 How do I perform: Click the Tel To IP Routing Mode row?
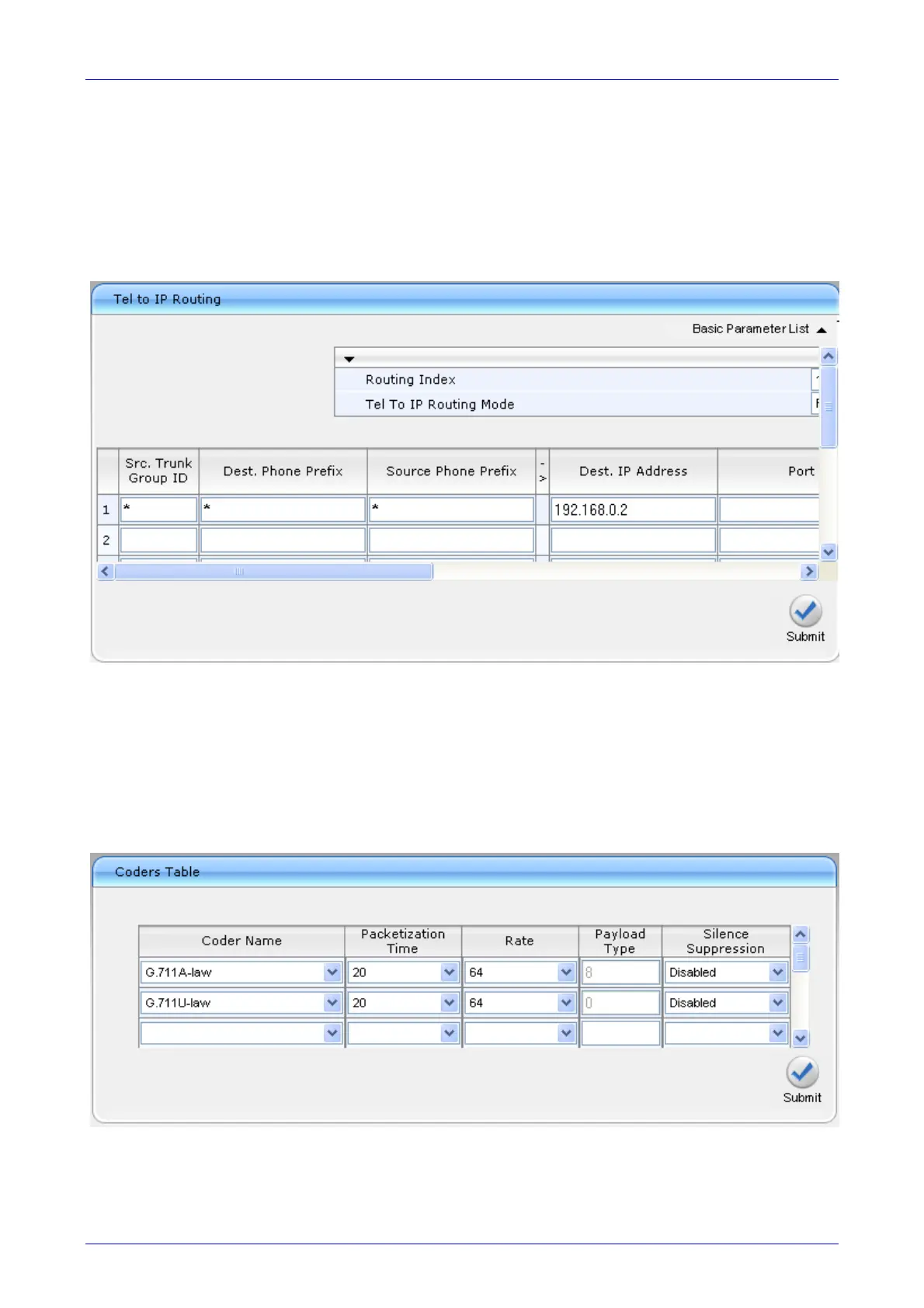(577, 405)
